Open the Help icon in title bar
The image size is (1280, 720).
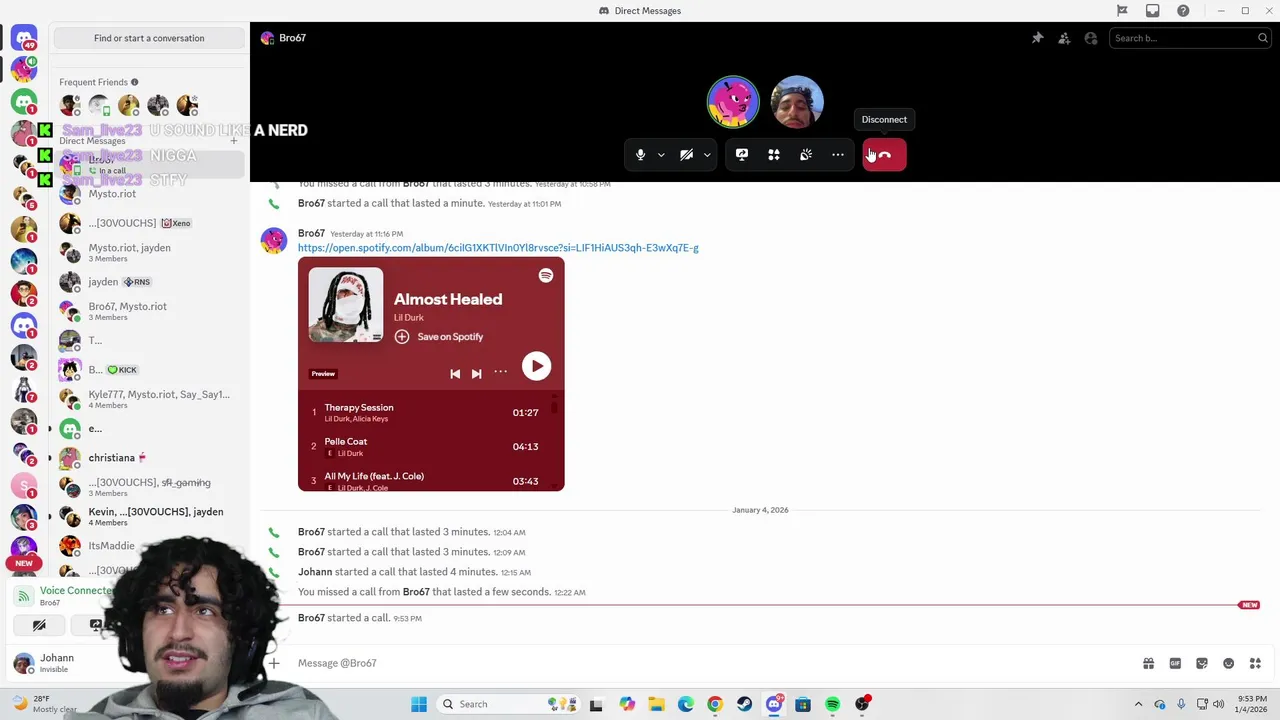click(1183, 11)
